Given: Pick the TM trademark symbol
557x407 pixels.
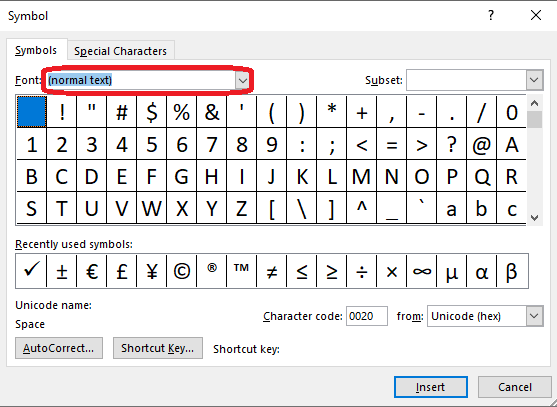Looking at the screenshot, I should [x=242, y=271].
